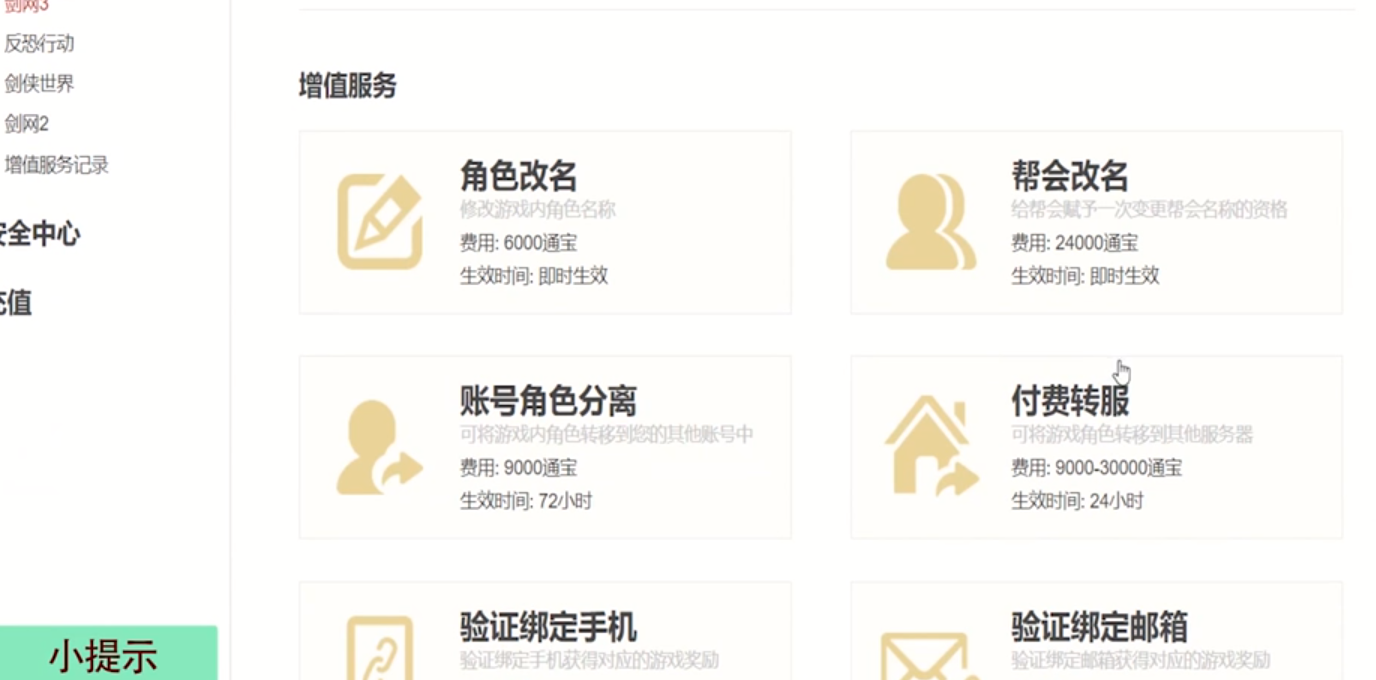Open the 帮会改名 service title
The height and width of the screenshot is (680, 1376).
click(x=1069, y=176)
